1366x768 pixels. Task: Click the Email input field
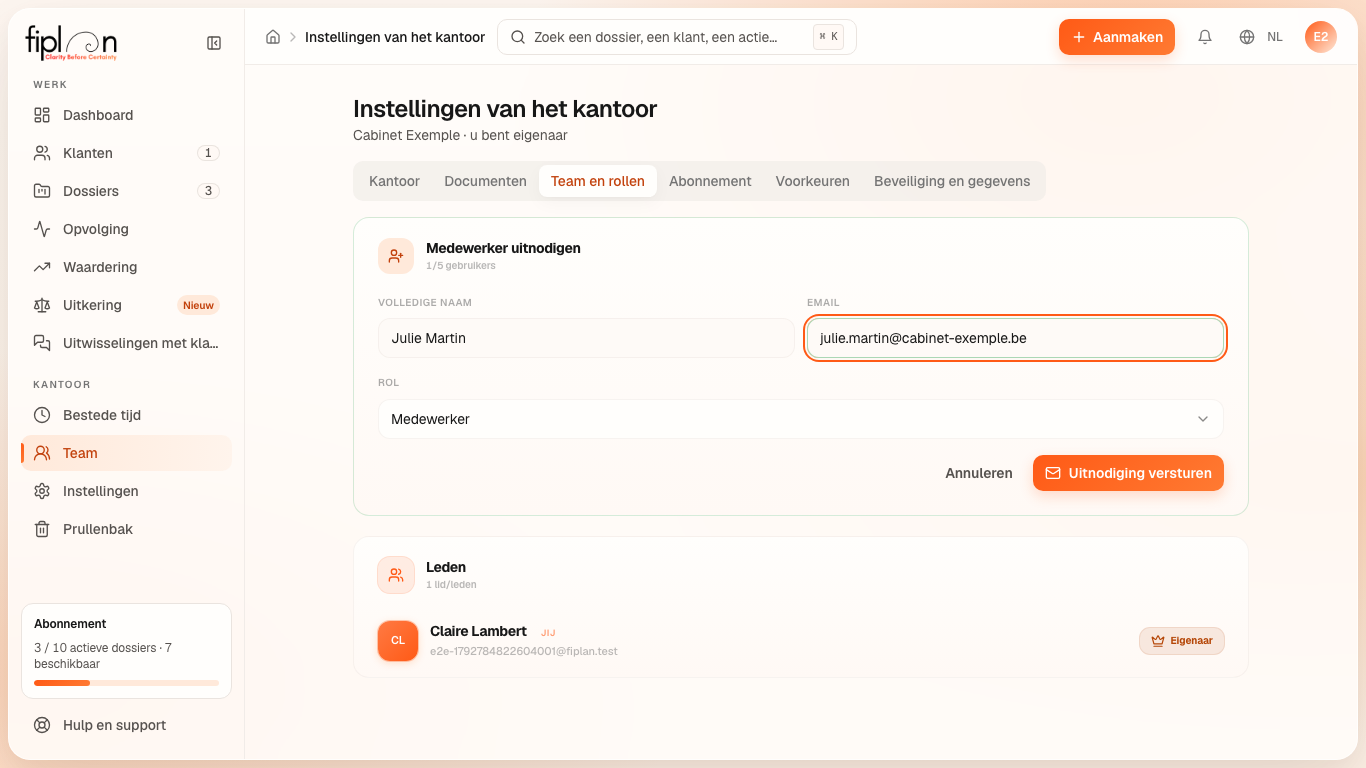(x=1015, y=338)
